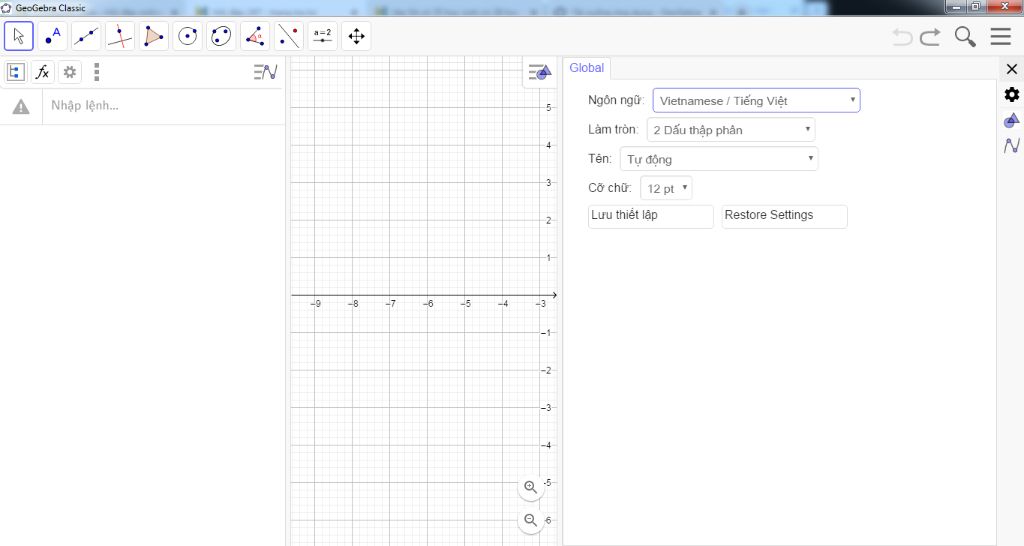Open the Ngôn ngữ language dropdown
The image size is (1024, 546).
(756, 101)
